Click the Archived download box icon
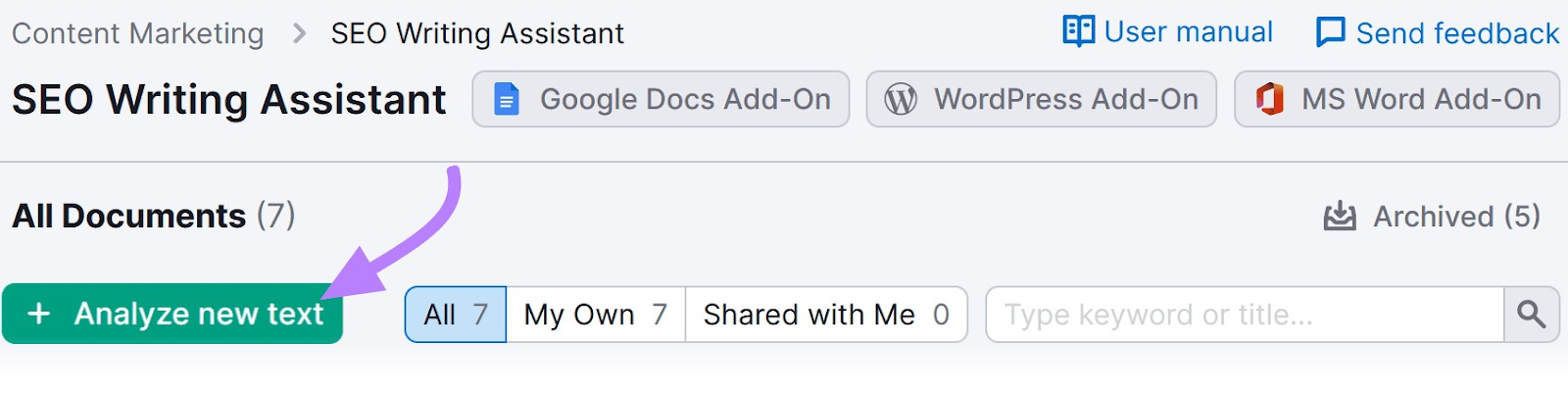This screenshot has width=1568, height=393. pyautogui.click(x=1340, y=216)
